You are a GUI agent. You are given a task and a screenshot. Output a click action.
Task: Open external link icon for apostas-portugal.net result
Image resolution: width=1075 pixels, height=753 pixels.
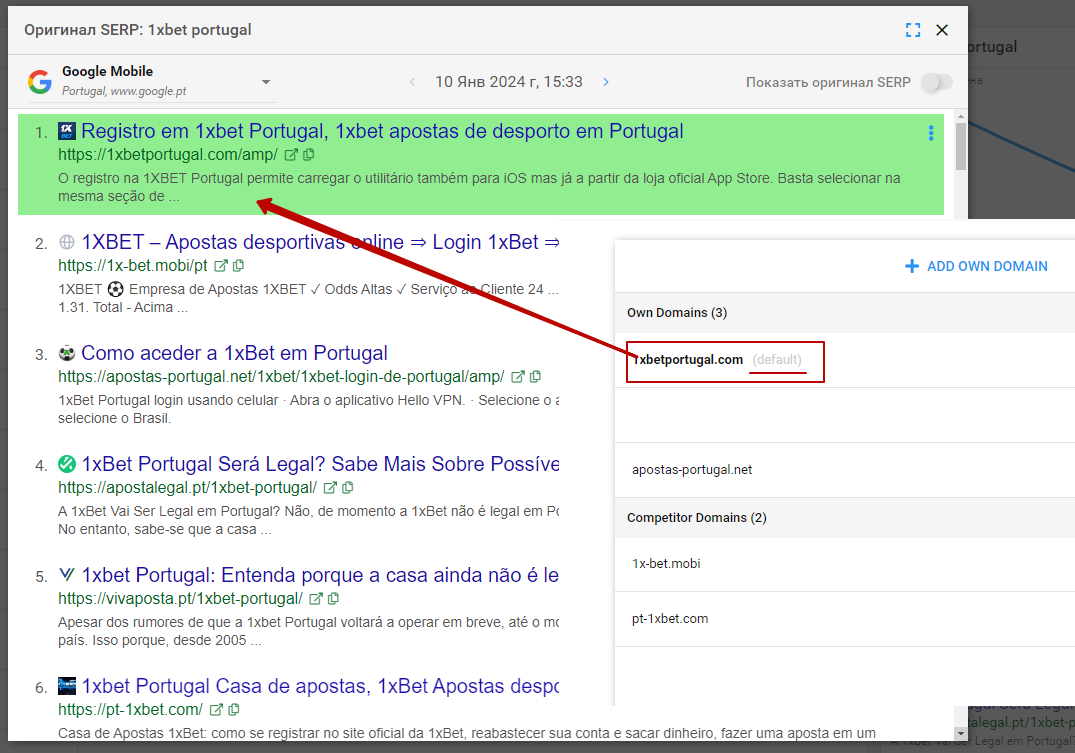[x=518, y=377]
